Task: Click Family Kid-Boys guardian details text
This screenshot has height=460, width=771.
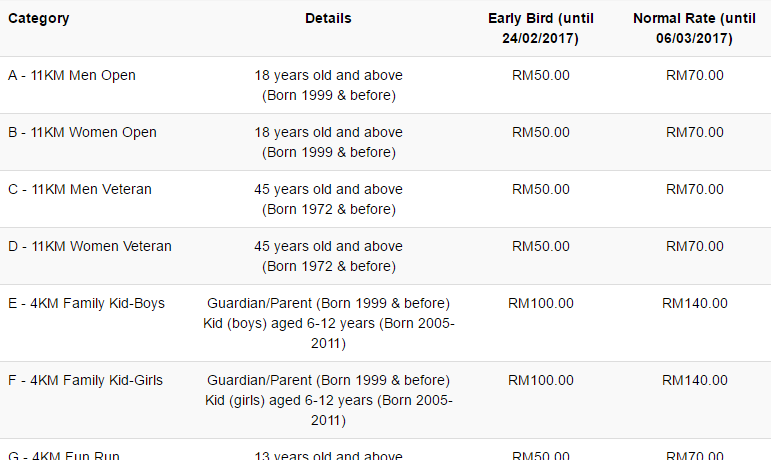Action: [328, 304]
